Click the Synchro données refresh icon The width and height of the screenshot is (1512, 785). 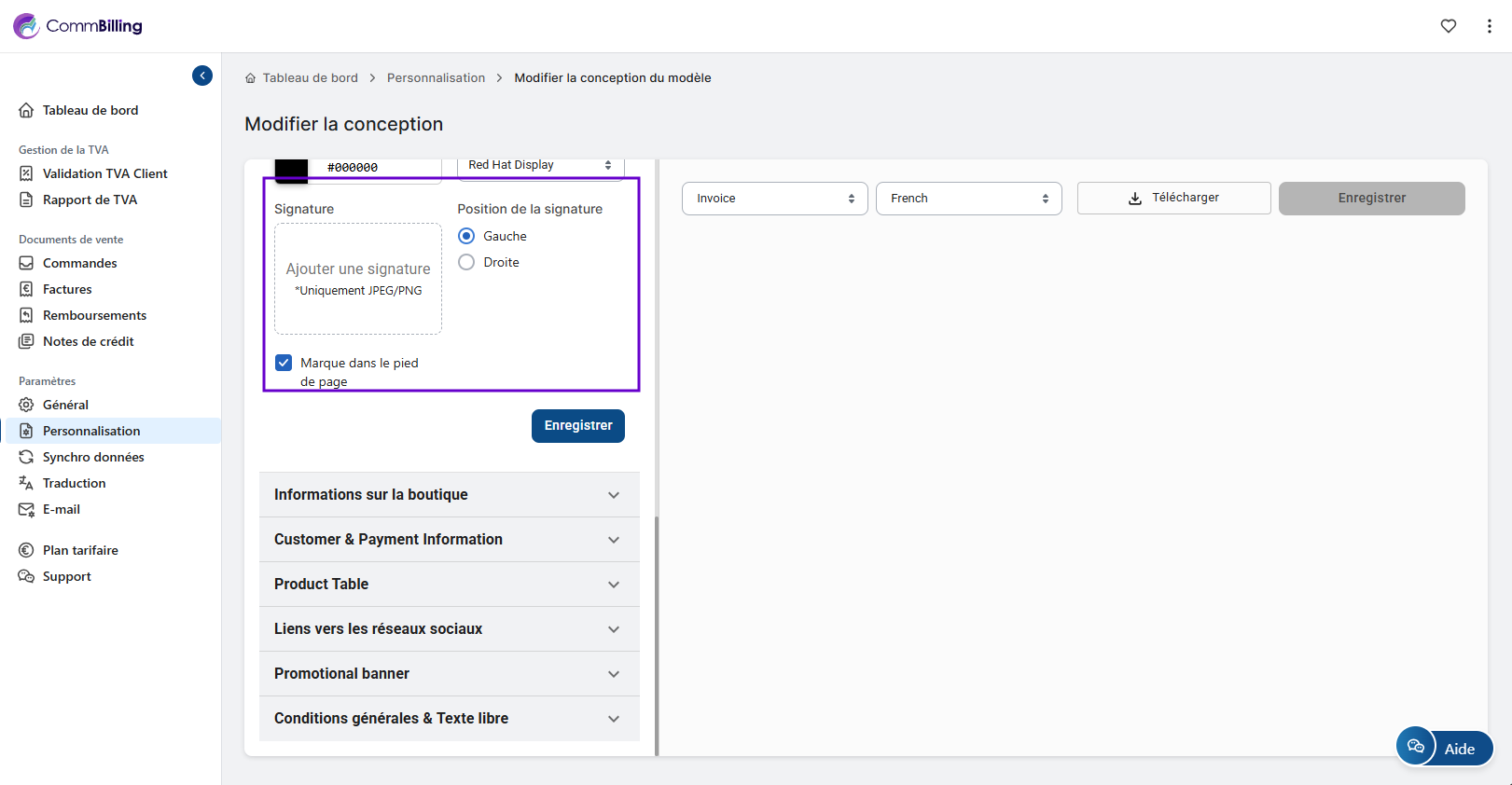(26, 457)
